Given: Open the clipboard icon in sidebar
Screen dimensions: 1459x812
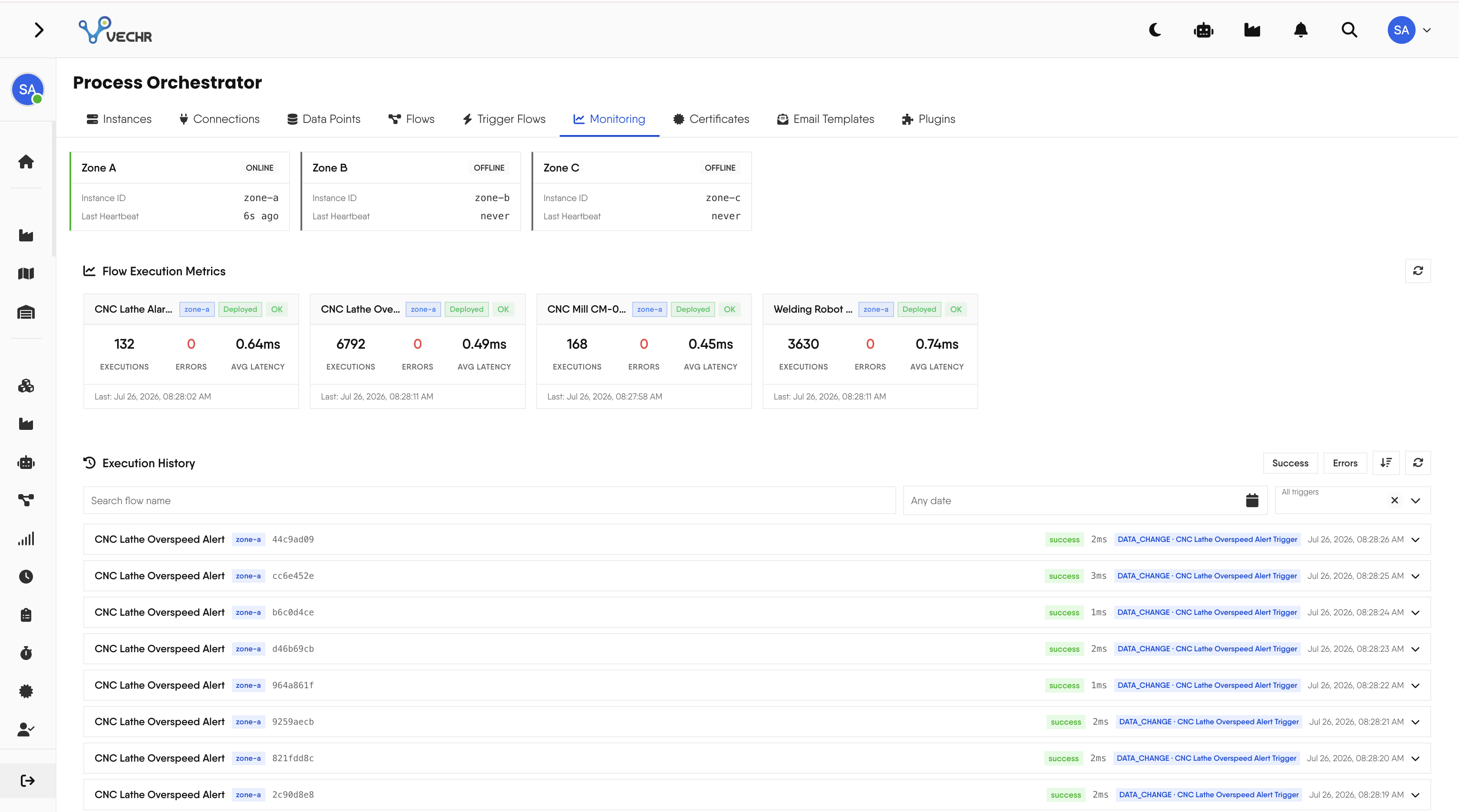Looking at the screenshot, I should point(26,615).
